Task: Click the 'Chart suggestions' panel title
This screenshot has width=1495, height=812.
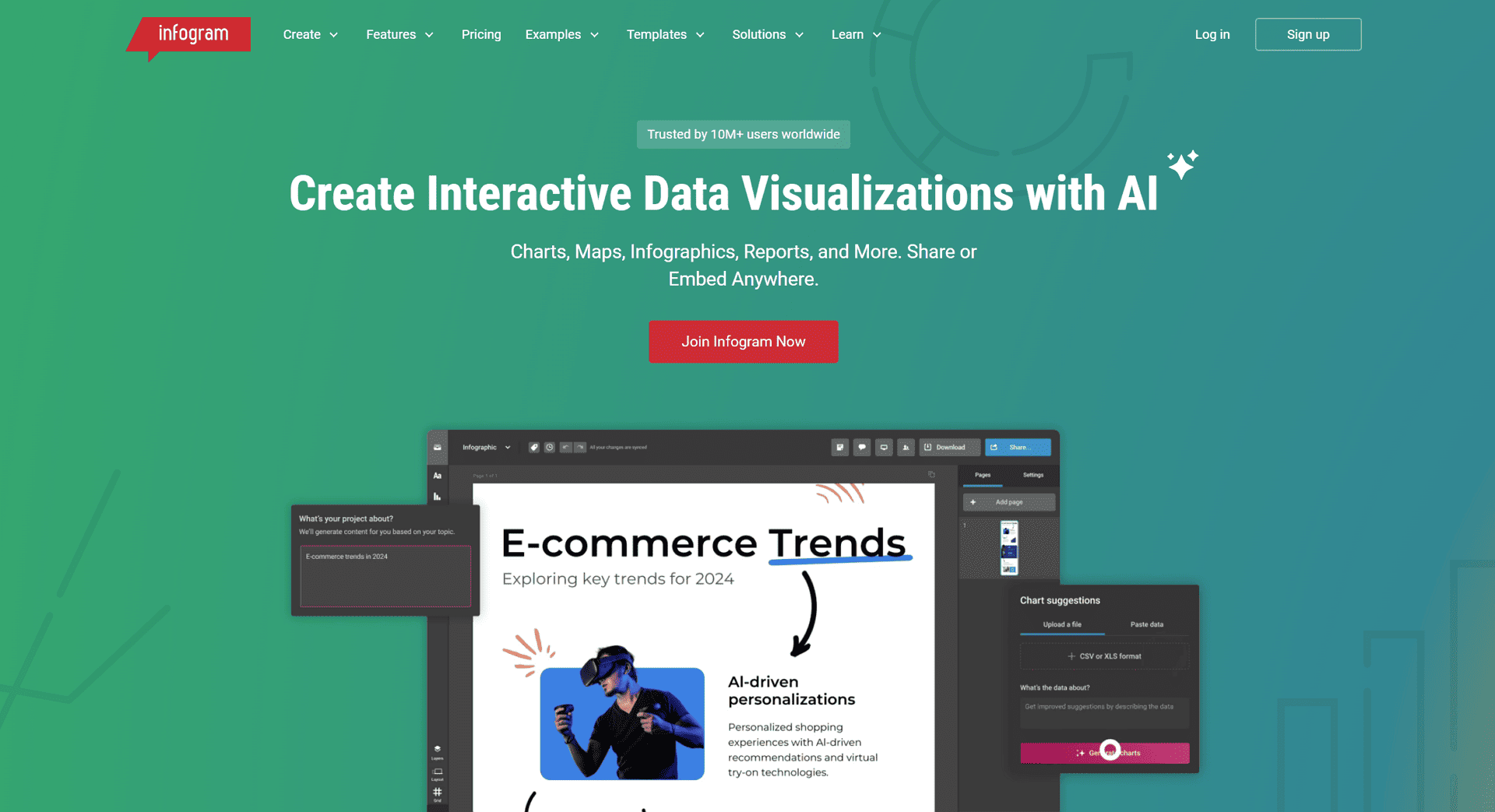Action: tap(1060, 600)
